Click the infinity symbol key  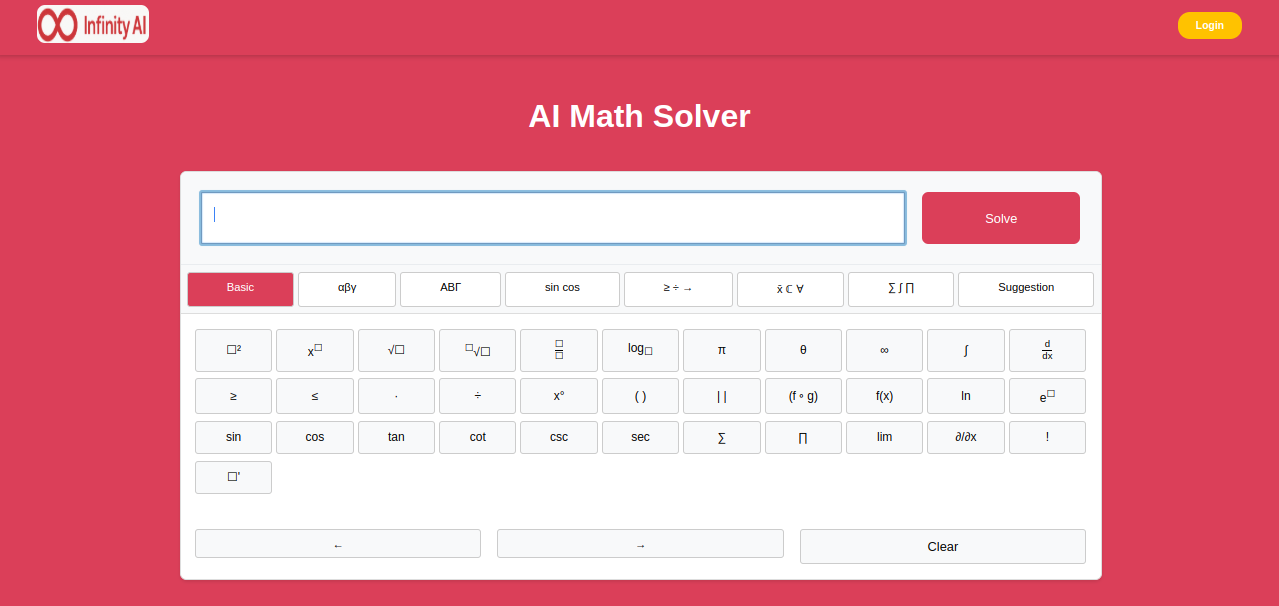[884, 350]
